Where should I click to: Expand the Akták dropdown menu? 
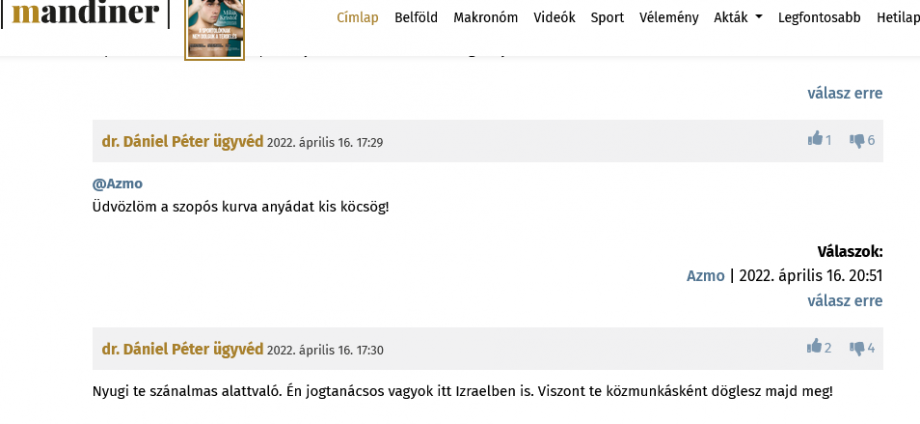(738, 18)
